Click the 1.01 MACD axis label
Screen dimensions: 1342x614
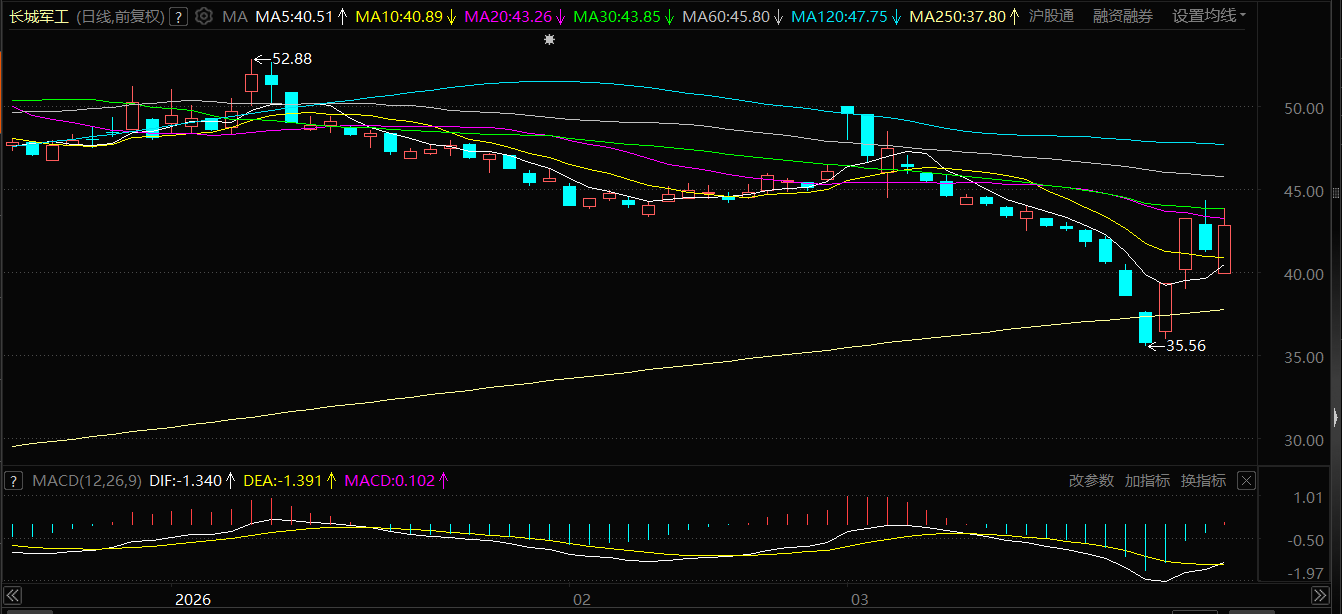(1308, 498)
